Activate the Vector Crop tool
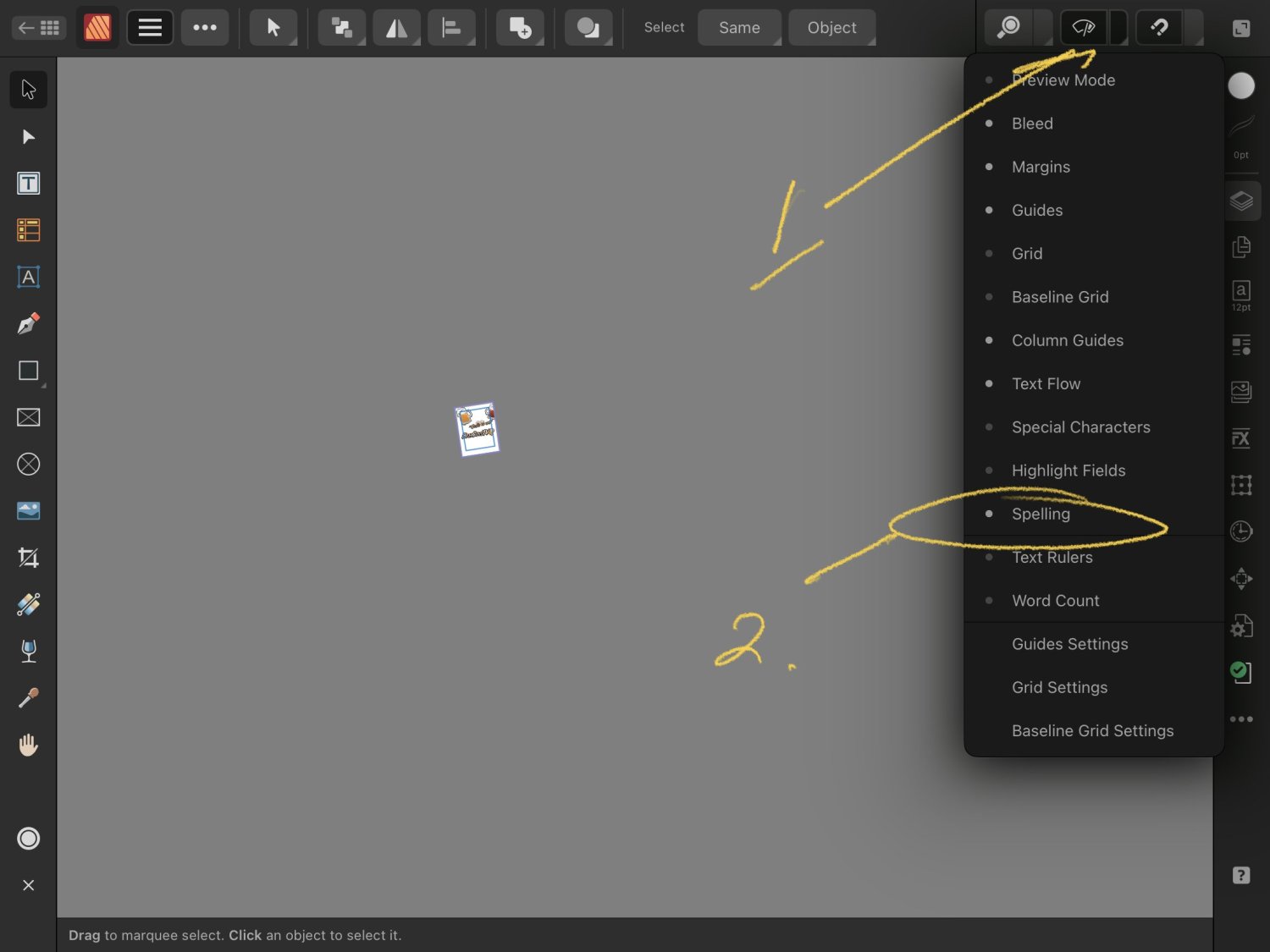Screen dimensions: 1270x952 coord(28,558)
